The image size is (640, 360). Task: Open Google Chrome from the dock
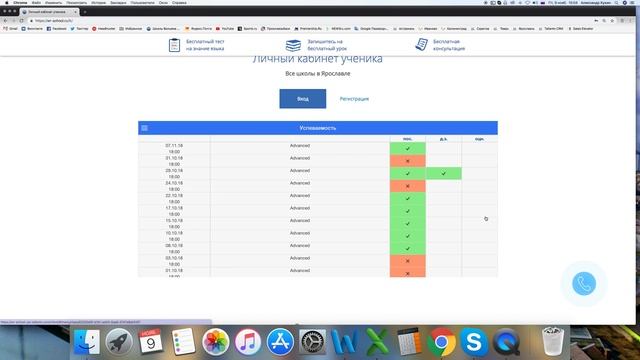point(441,342)
